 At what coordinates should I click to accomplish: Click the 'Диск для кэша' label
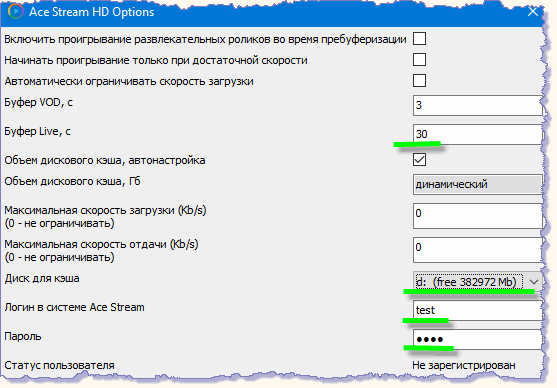(x=42, y=279)
